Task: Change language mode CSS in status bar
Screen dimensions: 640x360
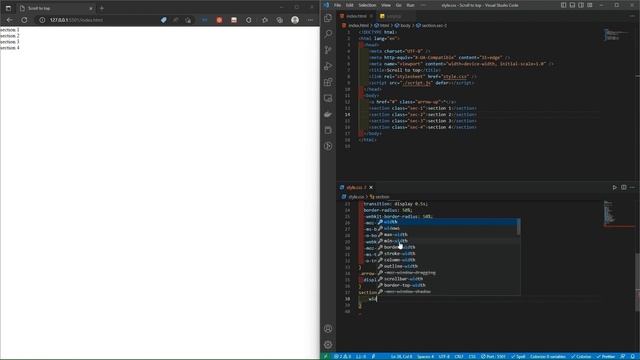Action: click(x=472, y=356)
